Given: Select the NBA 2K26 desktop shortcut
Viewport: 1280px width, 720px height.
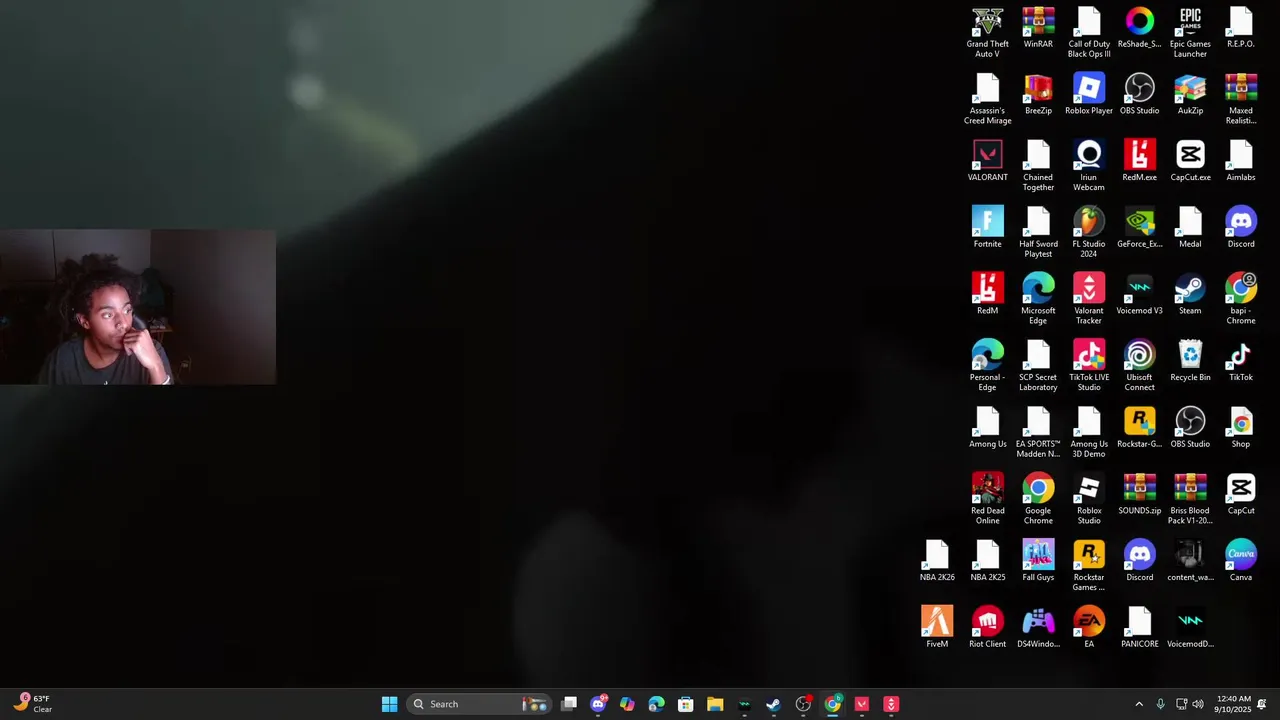Looking at the screenshot, I should (937, 561).
